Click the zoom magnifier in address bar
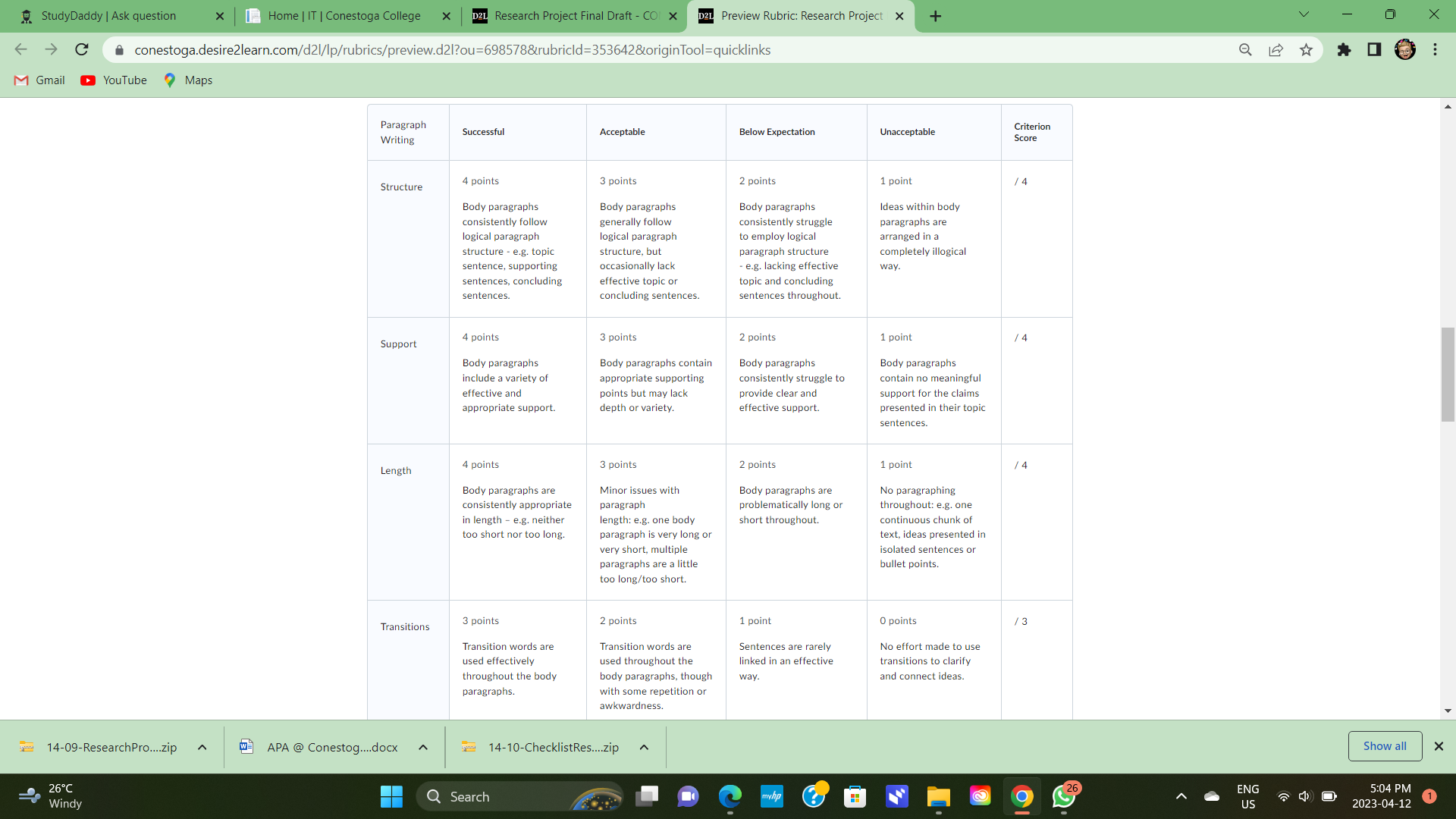1456x819 pixels. pyautogui.click(x=1245, y=50)
